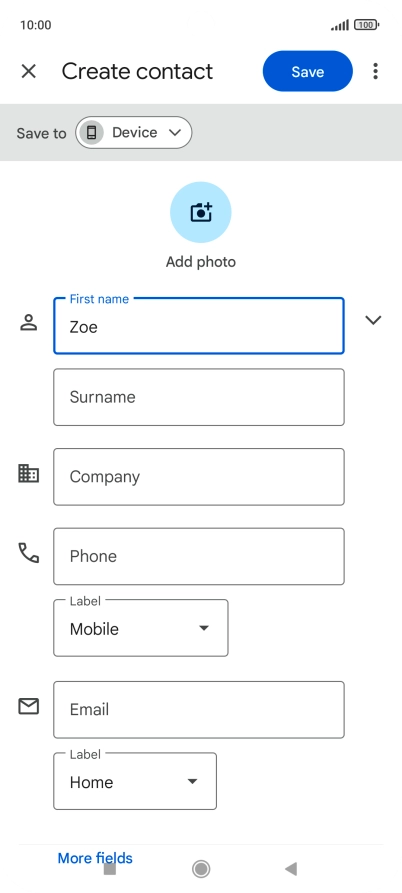Focus the Email input field
Viewport: 402px width, 893px height.
[199, 710]
